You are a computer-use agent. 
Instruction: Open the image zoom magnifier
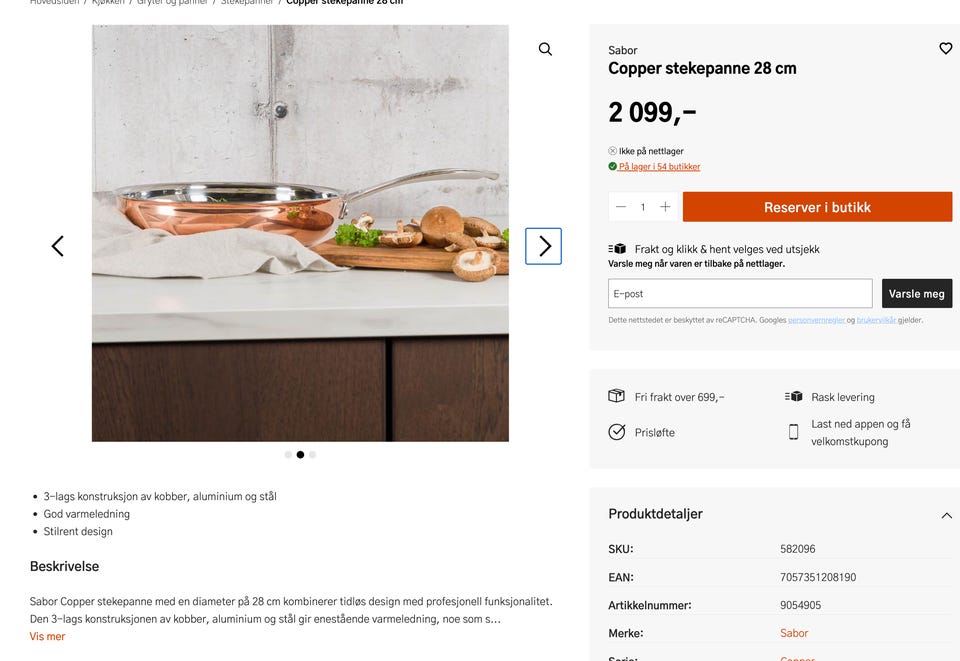pyautogui.click(x=545, y=48)
